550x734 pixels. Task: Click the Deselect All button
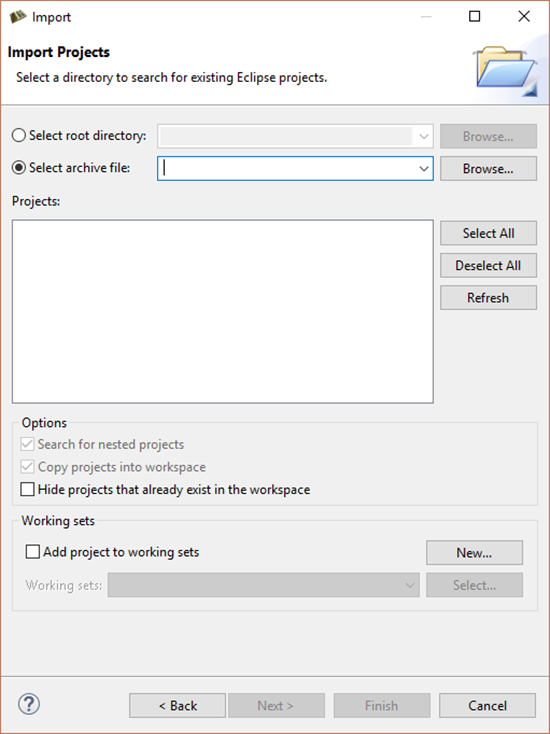point(488,265)
